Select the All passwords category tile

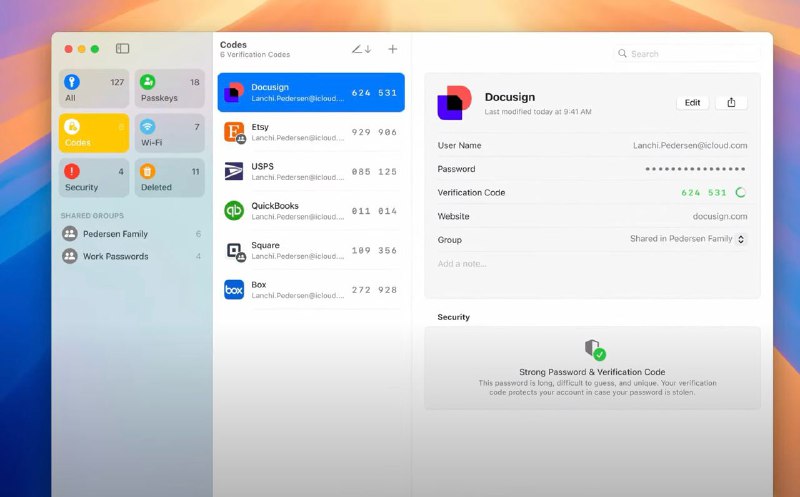coord(94,88)
